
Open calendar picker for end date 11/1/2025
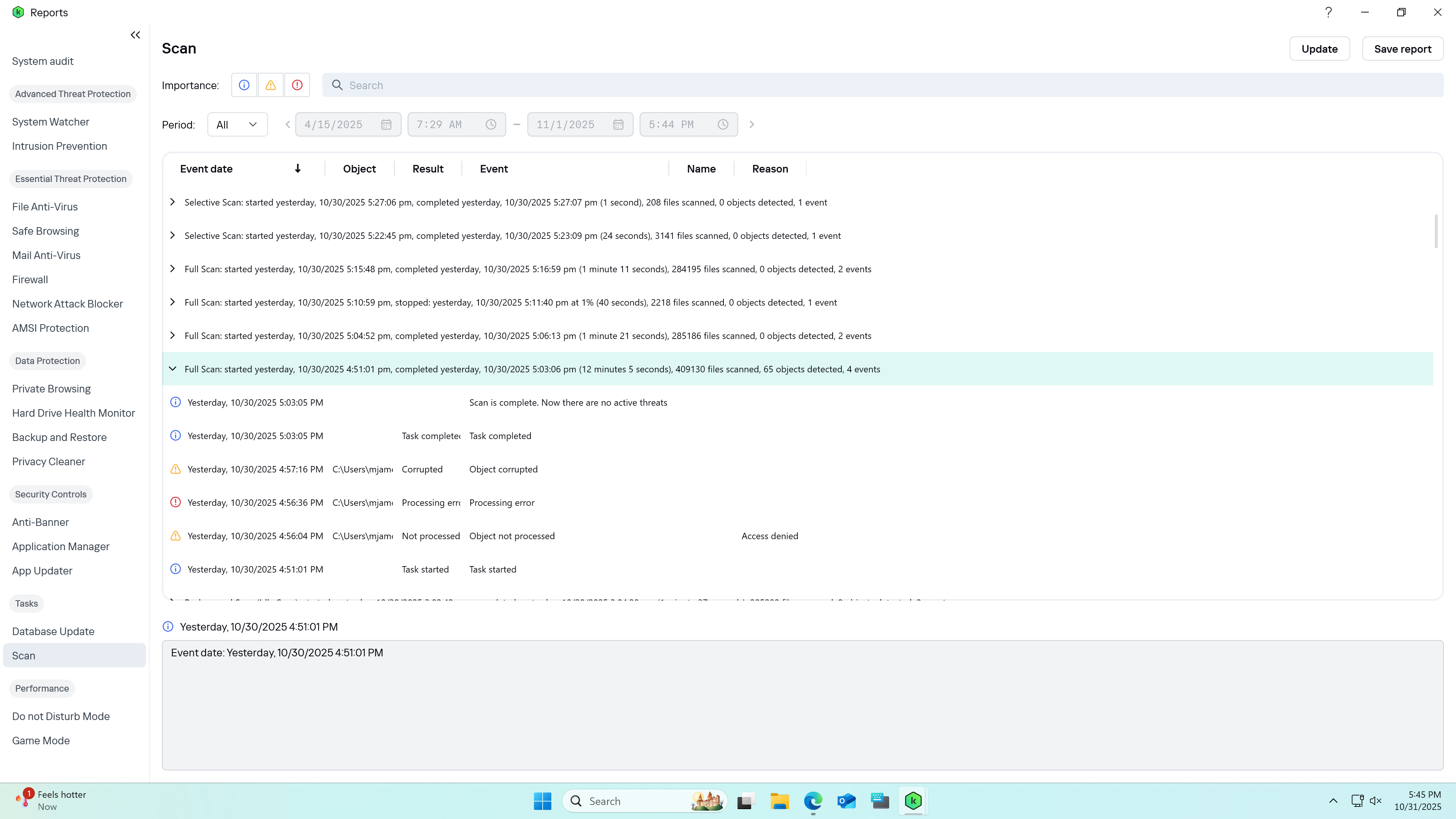click(618, 124)
